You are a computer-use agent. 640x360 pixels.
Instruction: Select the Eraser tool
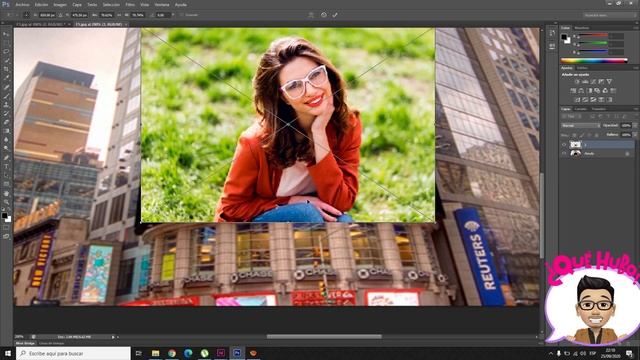(x=6, y=122)
